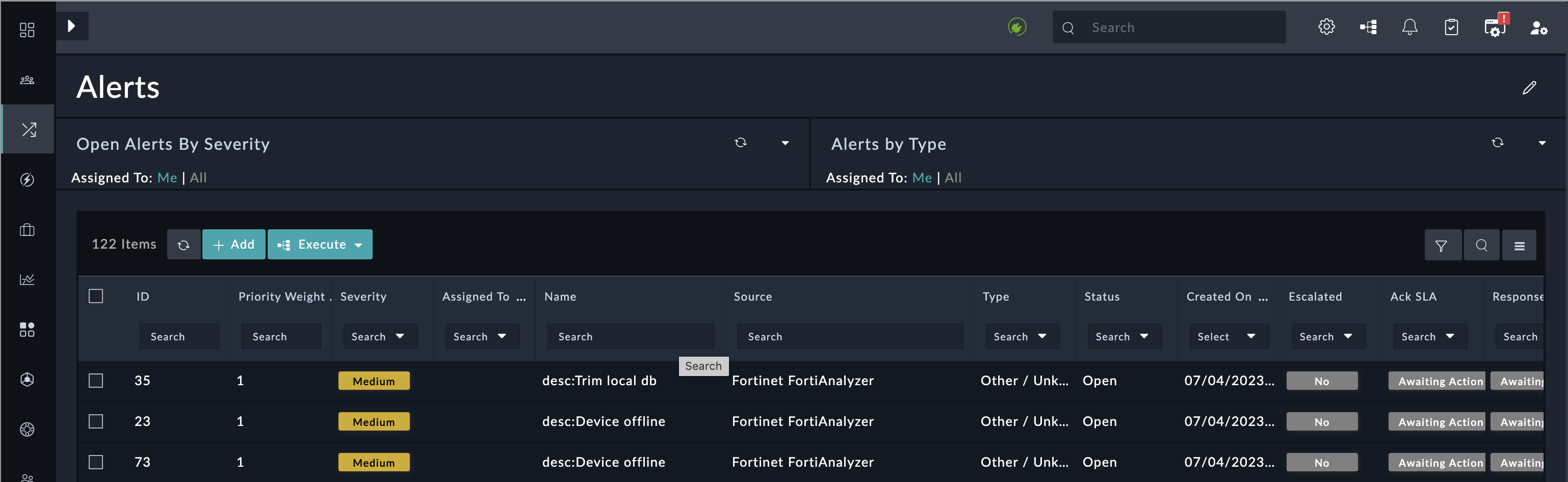Filter severity widget by All
Viewport: 1568px width, 482px height.
pos(198,178)
